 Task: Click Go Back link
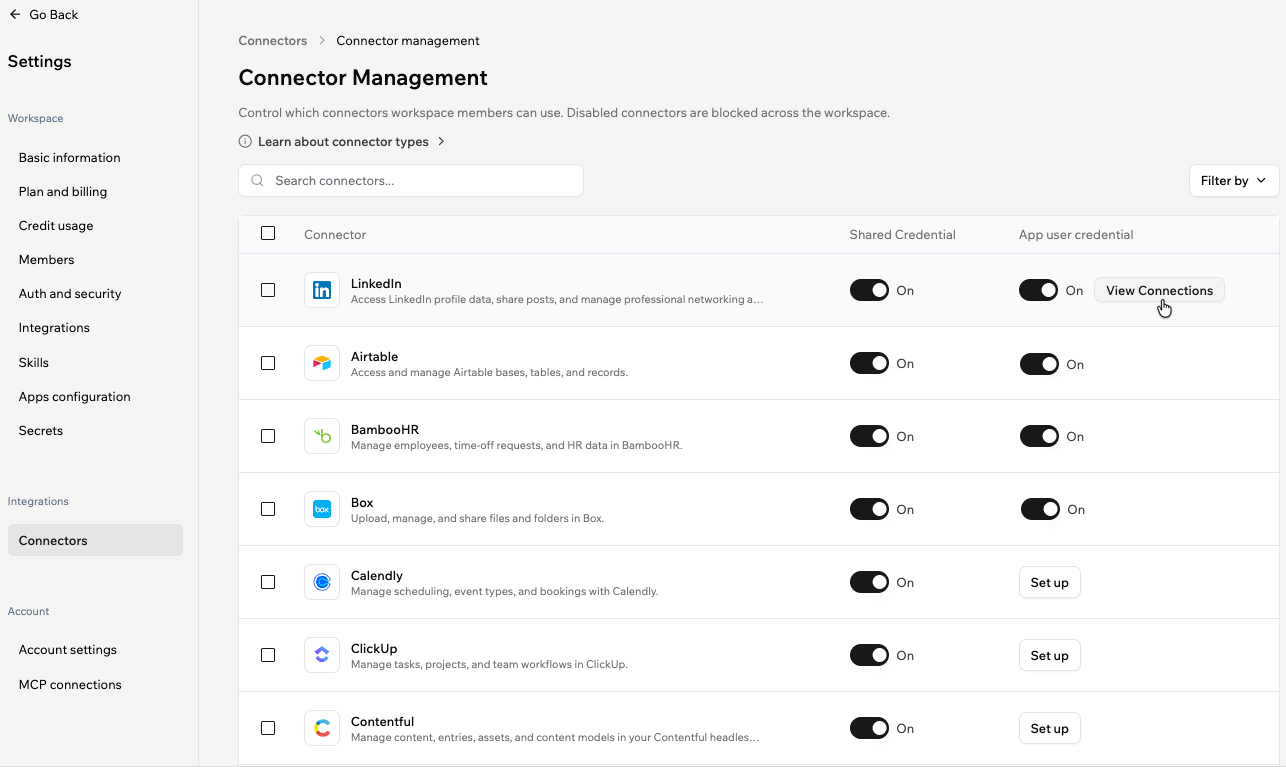[43, 14]
